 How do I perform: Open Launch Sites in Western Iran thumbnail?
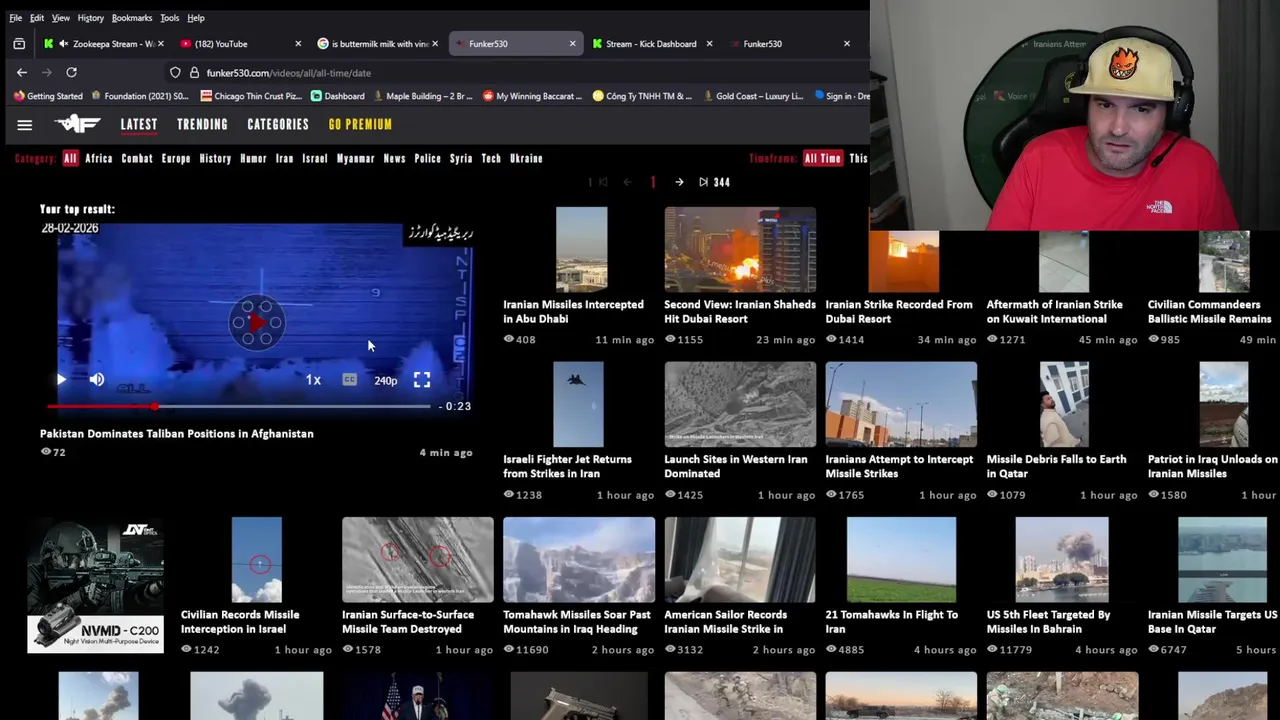point(740,404)
